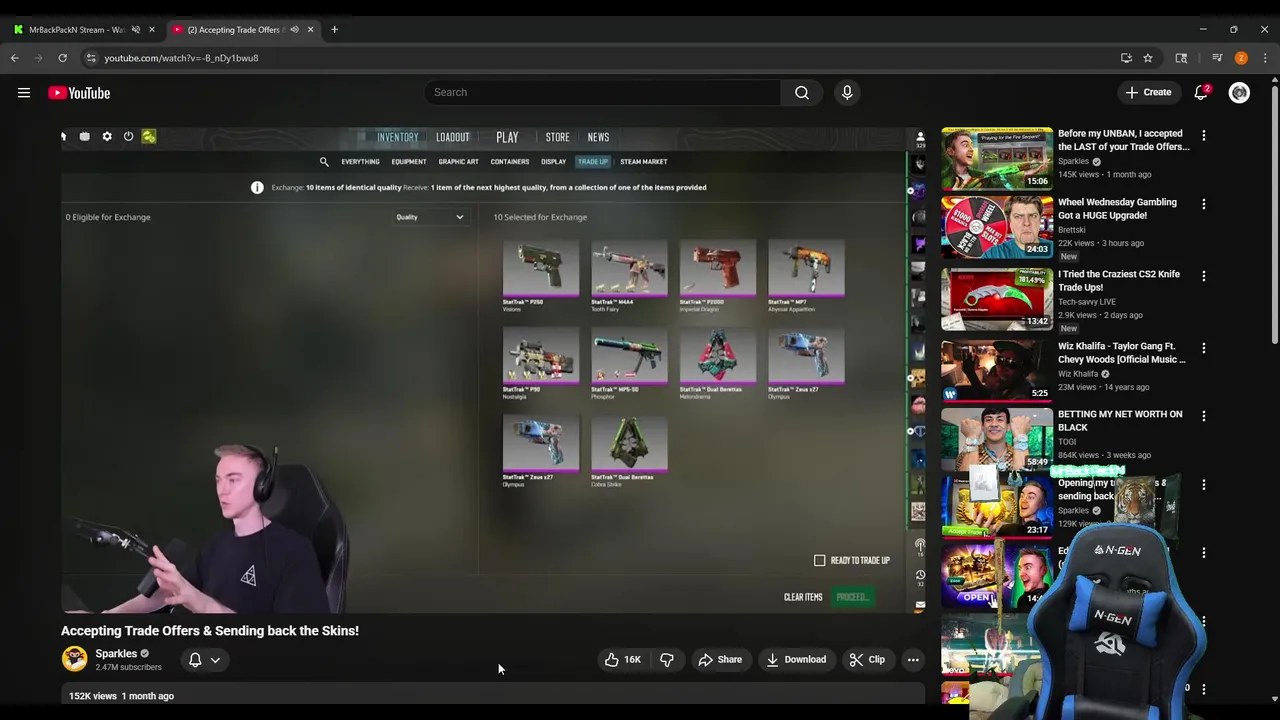The height and width of the screenshot is (720, 1280).
Task: Select the LOADOUT game menu tab
Action: [x=452, y=137]
